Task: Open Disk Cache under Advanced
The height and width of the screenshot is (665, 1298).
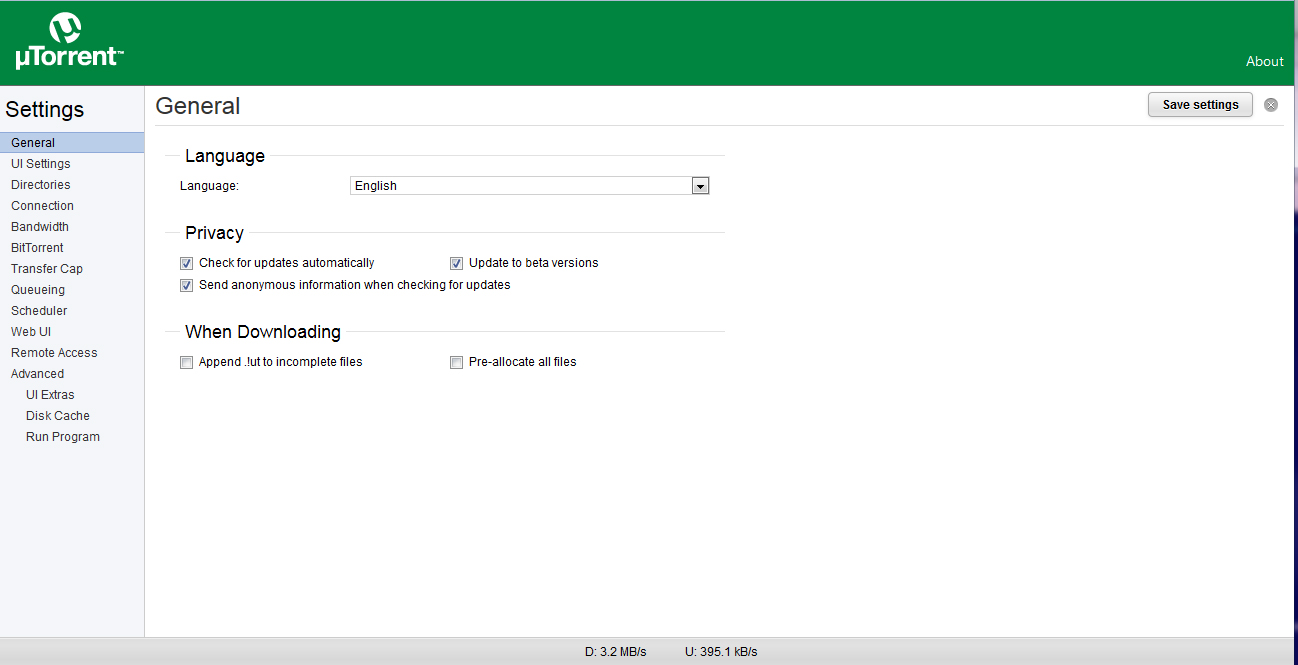Action: coord(58,416)
